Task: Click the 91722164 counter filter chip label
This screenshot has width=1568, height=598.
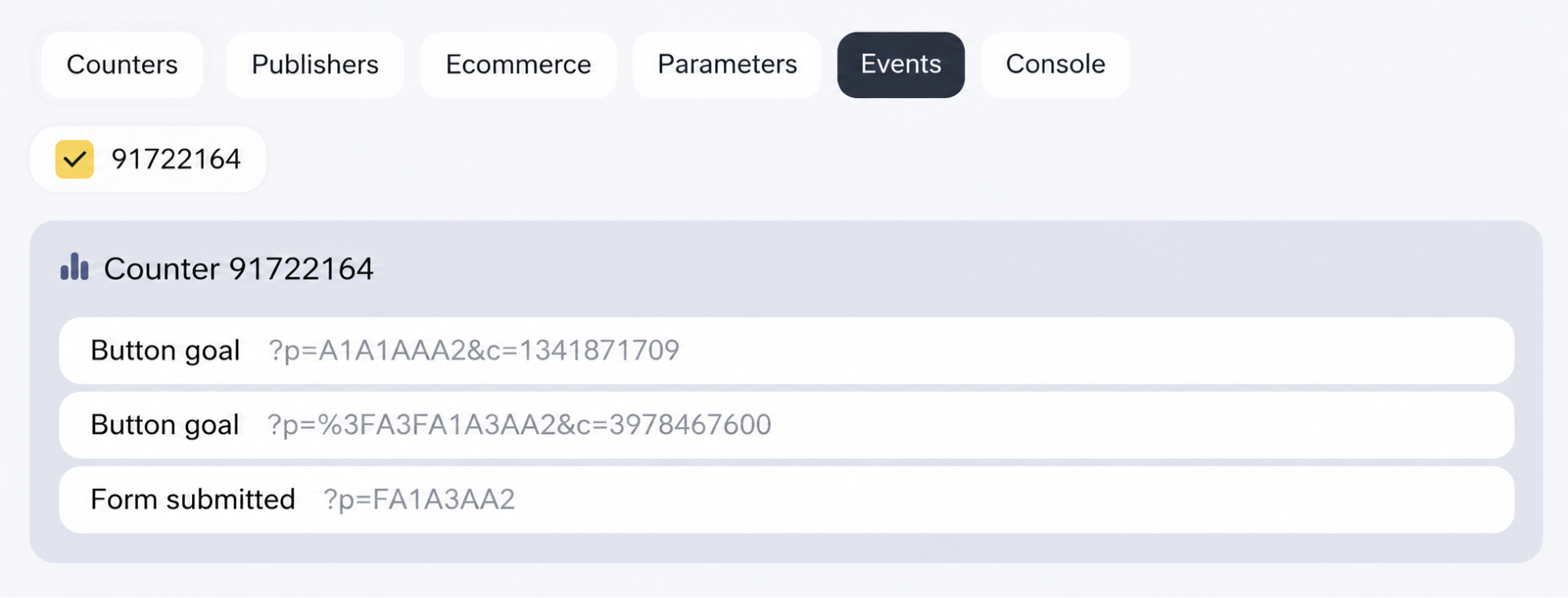Action: pyautogui.click(x=176, y=159)
